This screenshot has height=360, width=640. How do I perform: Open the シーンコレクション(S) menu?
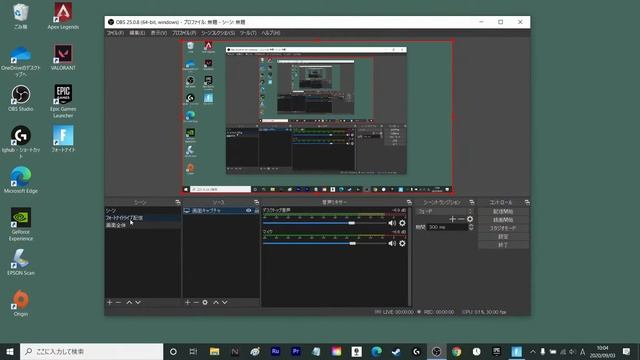coord(218,33)
